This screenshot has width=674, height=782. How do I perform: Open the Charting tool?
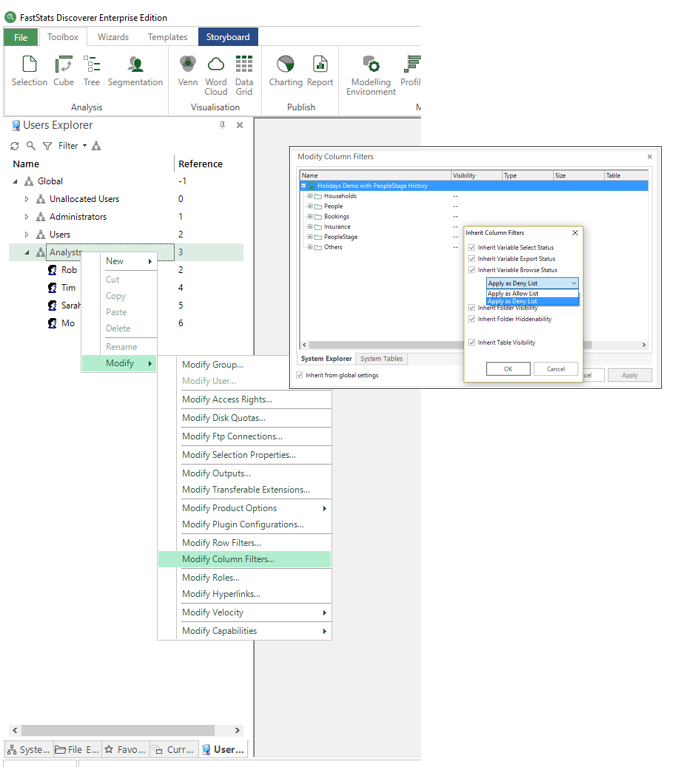(x=285, y=71)
